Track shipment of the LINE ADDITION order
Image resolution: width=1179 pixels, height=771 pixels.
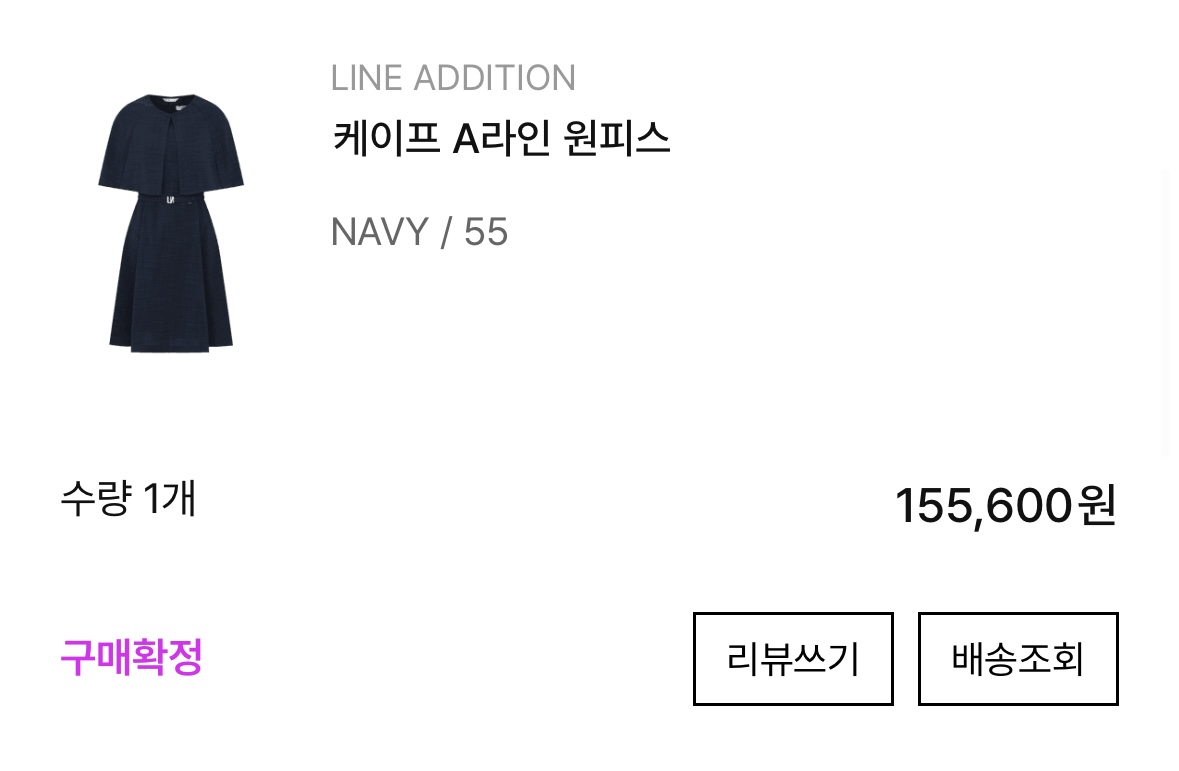click(1018, 659)
